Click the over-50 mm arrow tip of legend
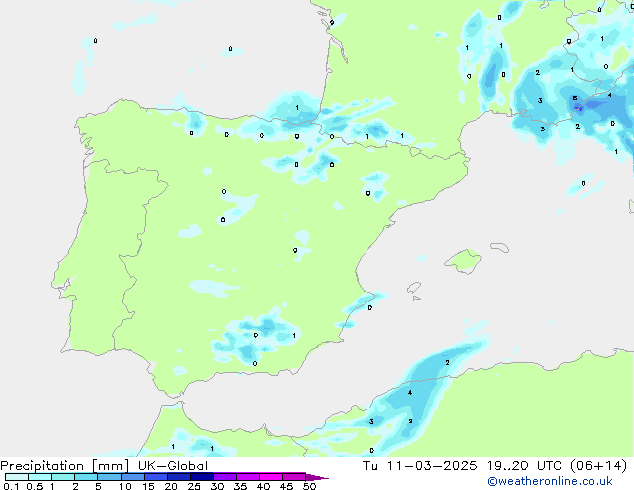Screen dimensions: 634x490 point(317,477)
